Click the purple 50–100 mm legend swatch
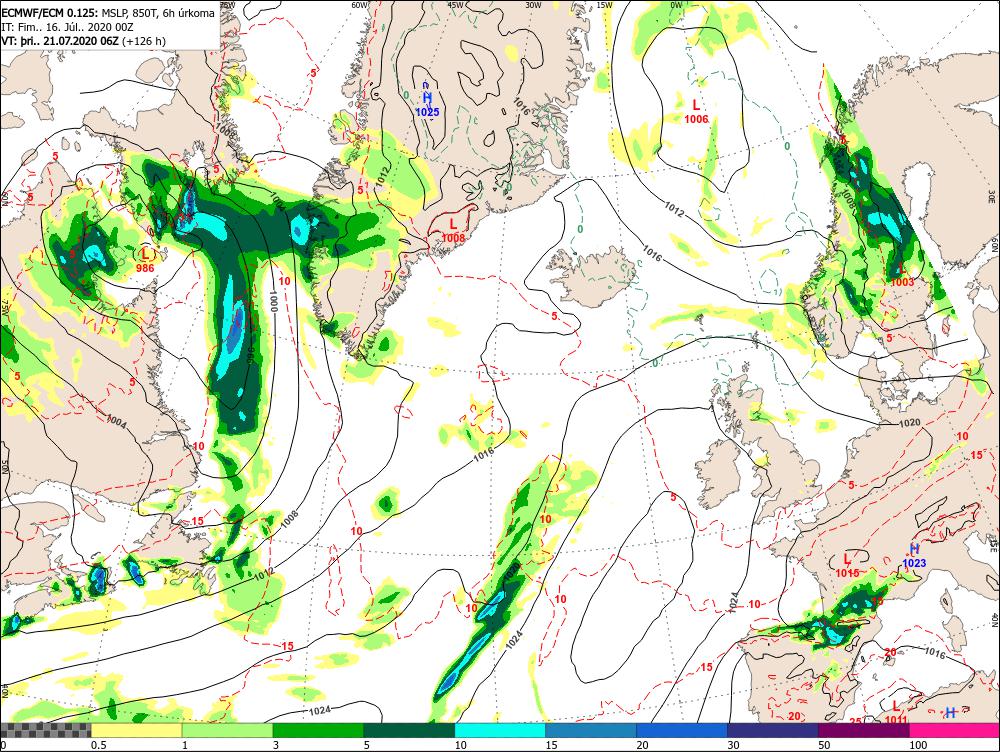 click(864, 730)
